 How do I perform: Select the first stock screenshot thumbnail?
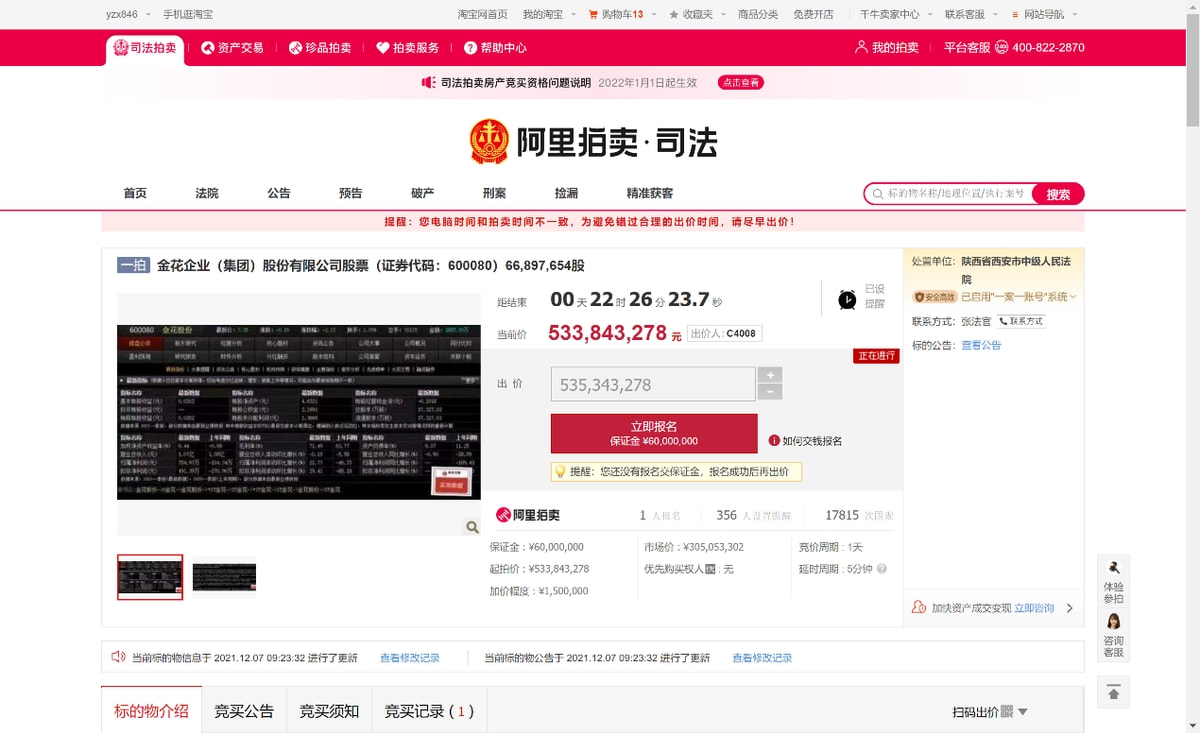(150, 577)
